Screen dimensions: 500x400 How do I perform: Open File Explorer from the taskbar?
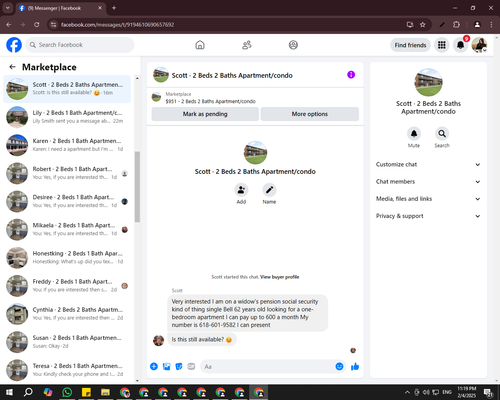click(x=105, y=392)
